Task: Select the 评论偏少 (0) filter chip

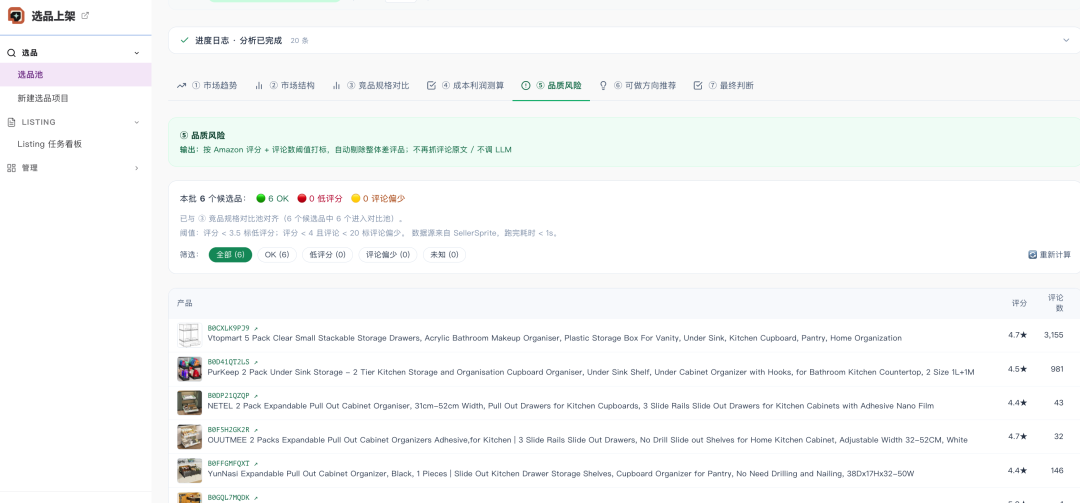Action: tap(388, 254)
